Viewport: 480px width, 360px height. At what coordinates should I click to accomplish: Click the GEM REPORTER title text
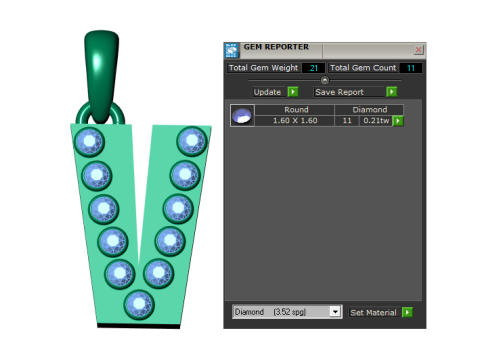(276, 47)
